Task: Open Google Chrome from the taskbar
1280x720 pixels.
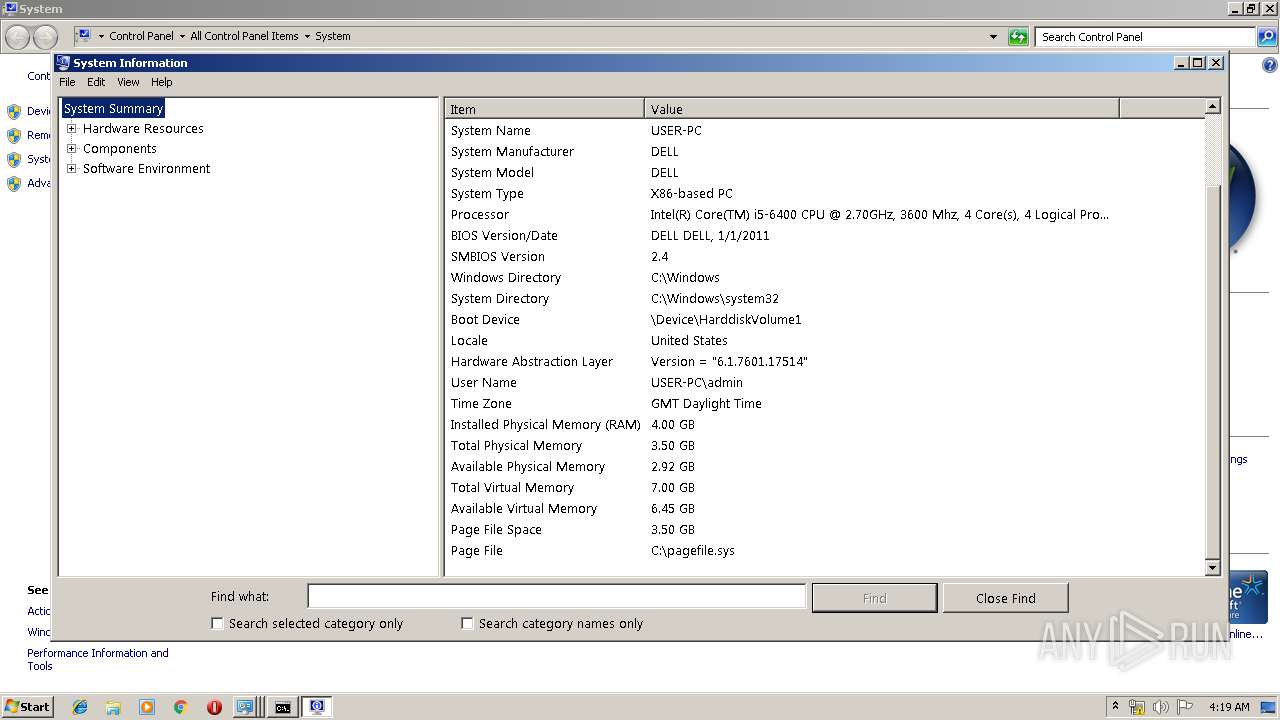Action: [x=180, y=707]
